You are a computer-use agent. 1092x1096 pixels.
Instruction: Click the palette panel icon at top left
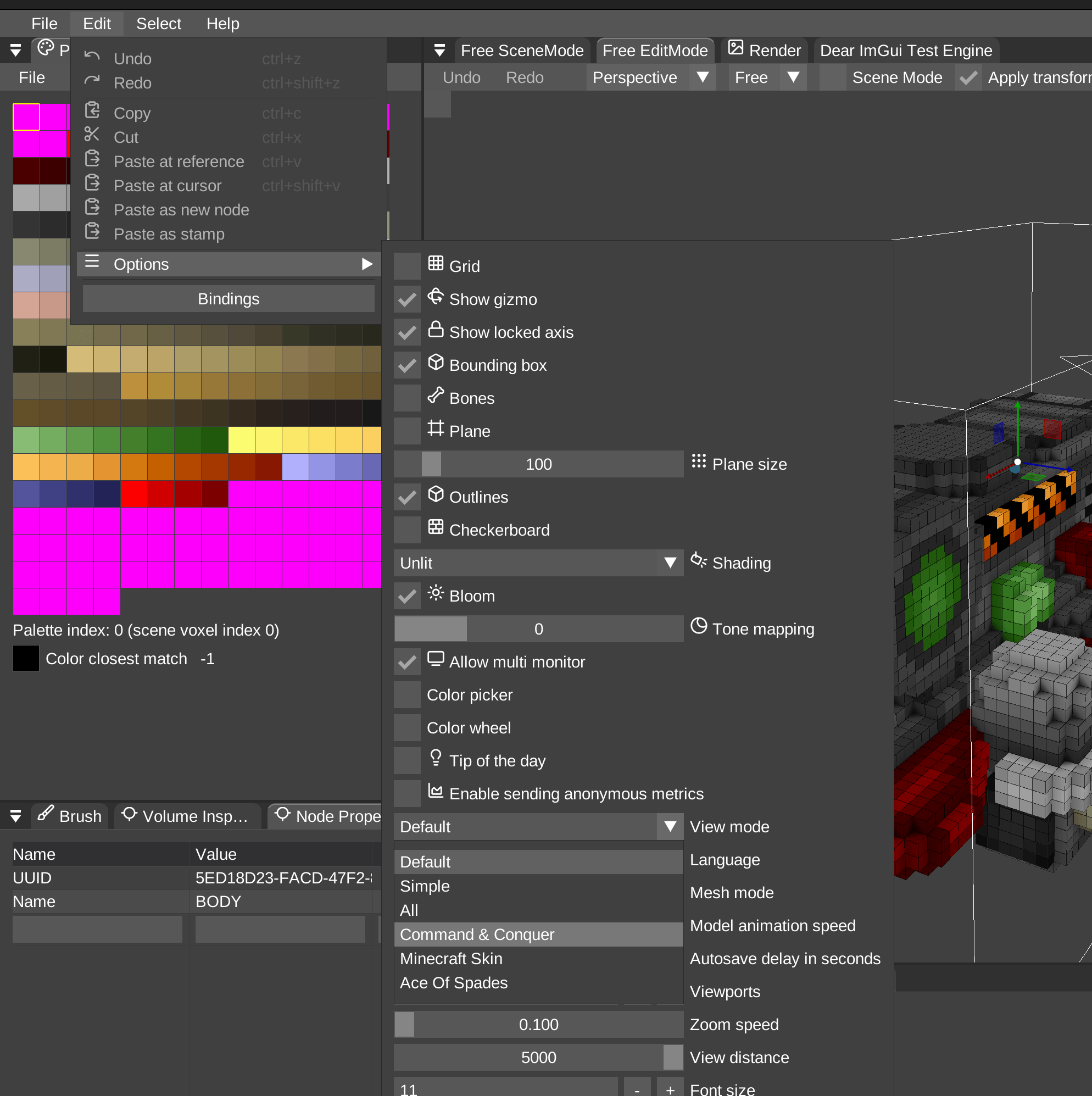tap(46, 49)
